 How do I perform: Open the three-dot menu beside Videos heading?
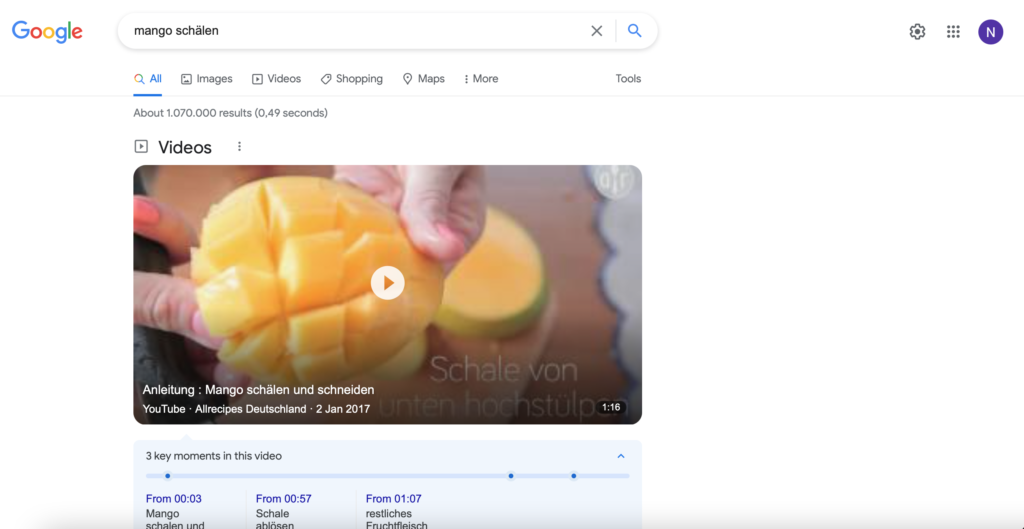[239, 146]
